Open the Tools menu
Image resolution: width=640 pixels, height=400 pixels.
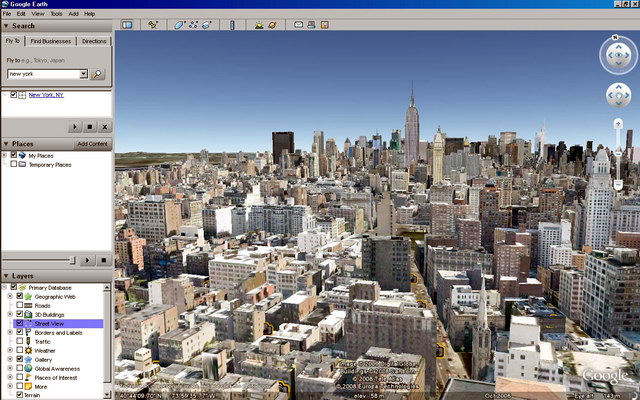click(x=56, y=14)
